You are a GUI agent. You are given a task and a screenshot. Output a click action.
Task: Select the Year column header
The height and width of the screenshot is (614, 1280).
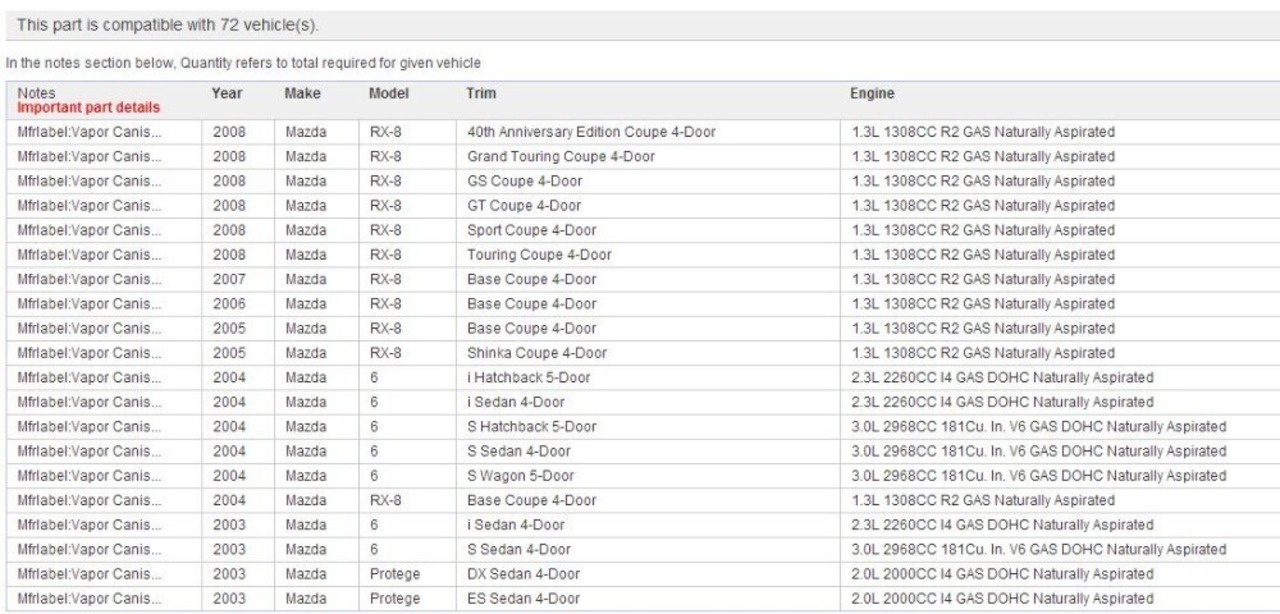226,94
